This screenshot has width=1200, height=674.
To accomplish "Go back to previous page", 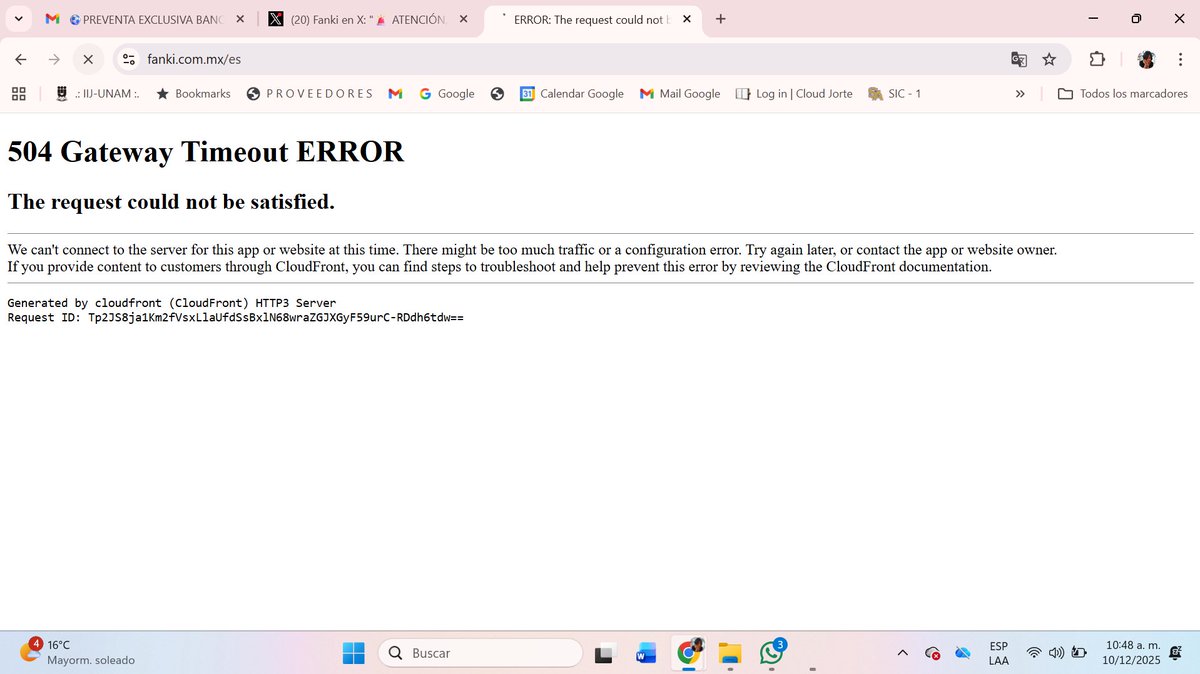I will (x=21, y=60).
